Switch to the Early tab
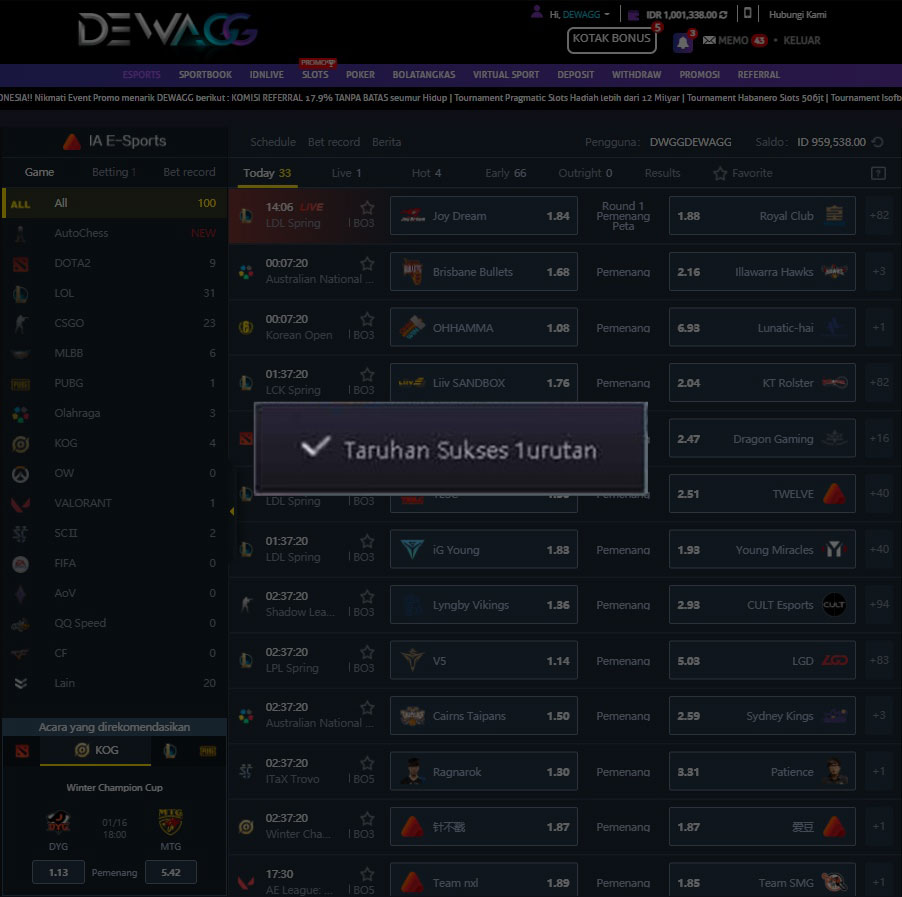This screenshot has width=902, height=897. pyautogui.click(x=506, y=173)
